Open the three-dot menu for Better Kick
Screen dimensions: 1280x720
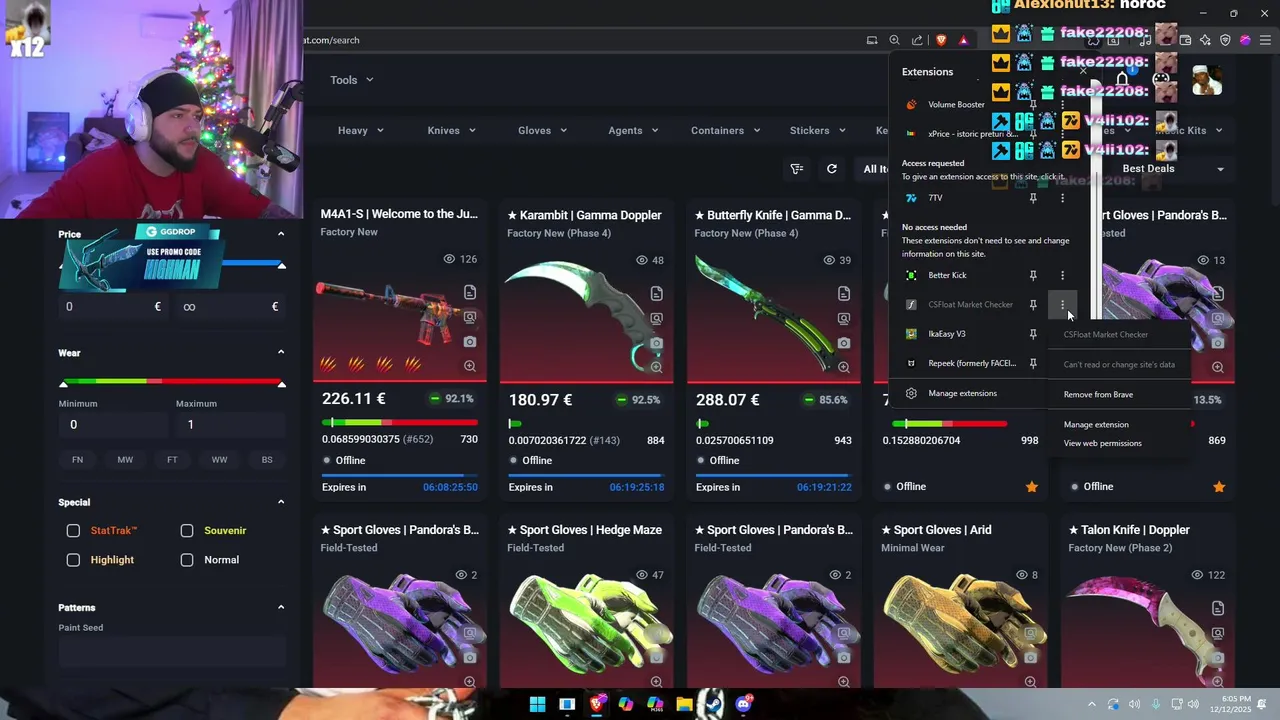click(1062, 275)
